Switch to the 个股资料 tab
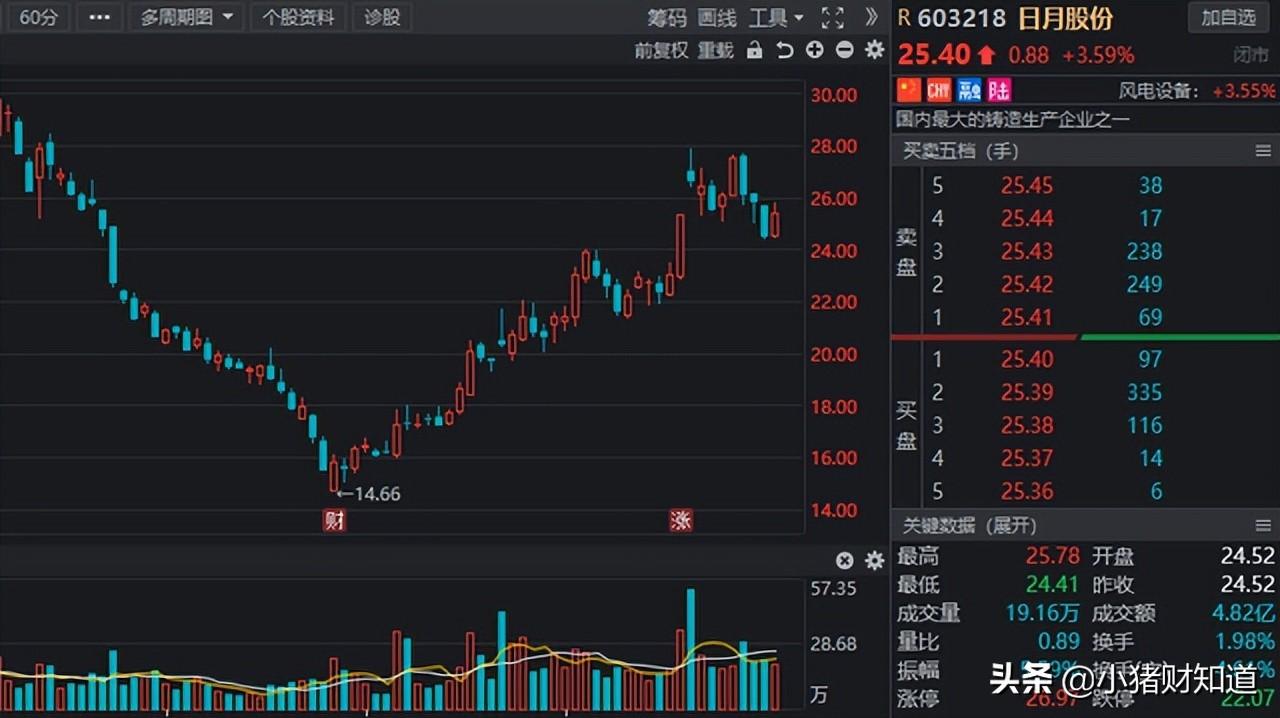The height and width of the screenshot is (718, 1280). [x=298, y=17]
